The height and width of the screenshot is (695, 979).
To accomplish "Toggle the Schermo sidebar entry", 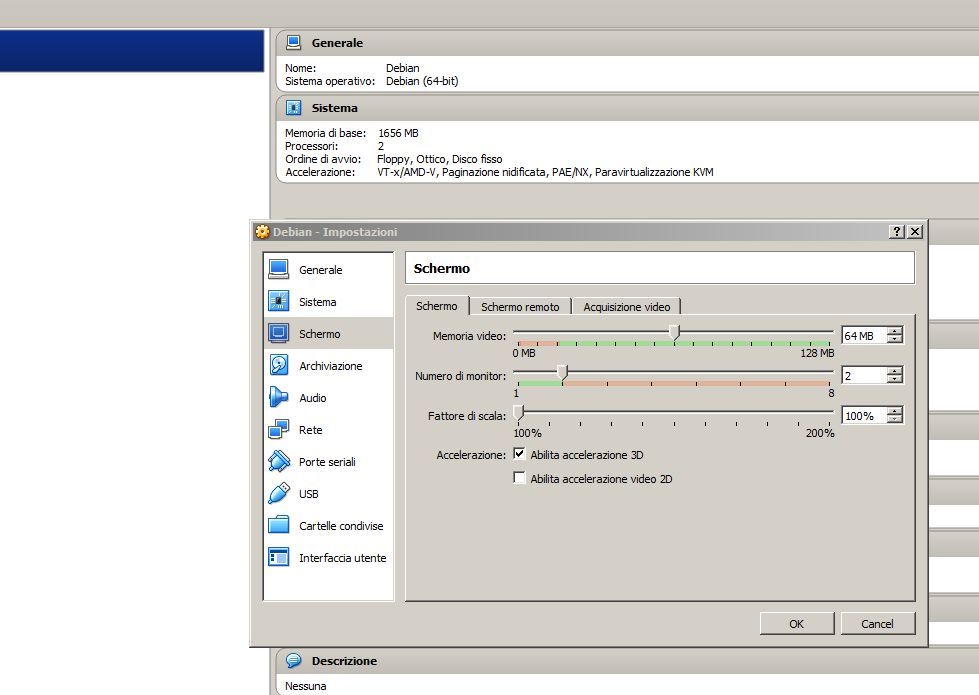I will [x=320, y=333].
